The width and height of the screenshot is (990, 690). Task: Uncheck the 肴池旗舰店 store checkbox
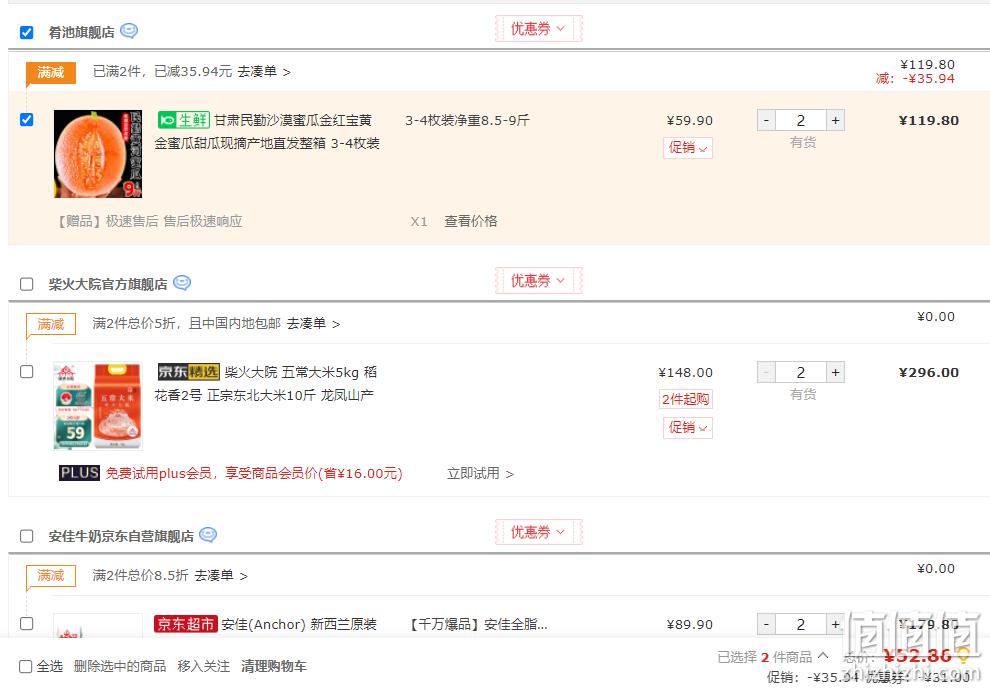(27, 32)
